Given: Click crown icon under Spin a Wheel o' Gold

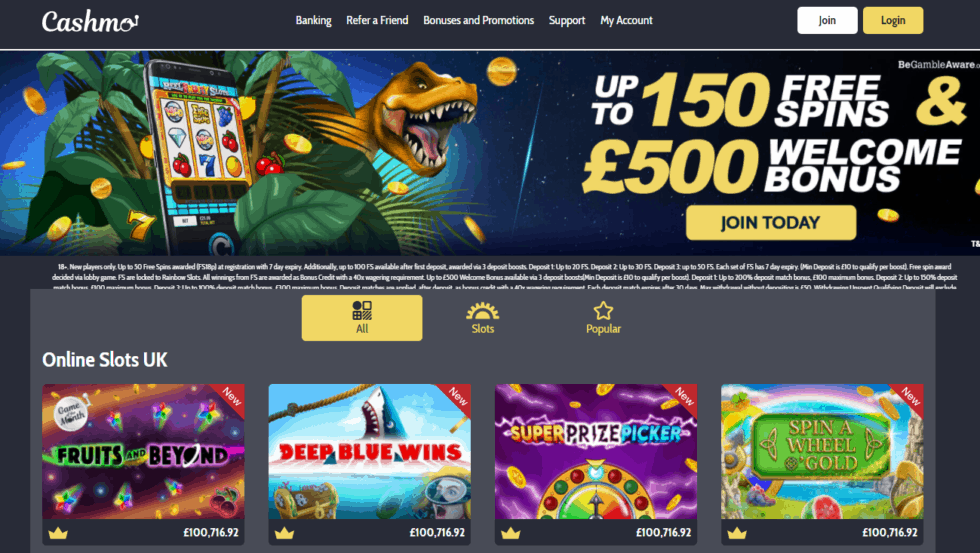Looking at the screenshot, I should tap(737, 533).
